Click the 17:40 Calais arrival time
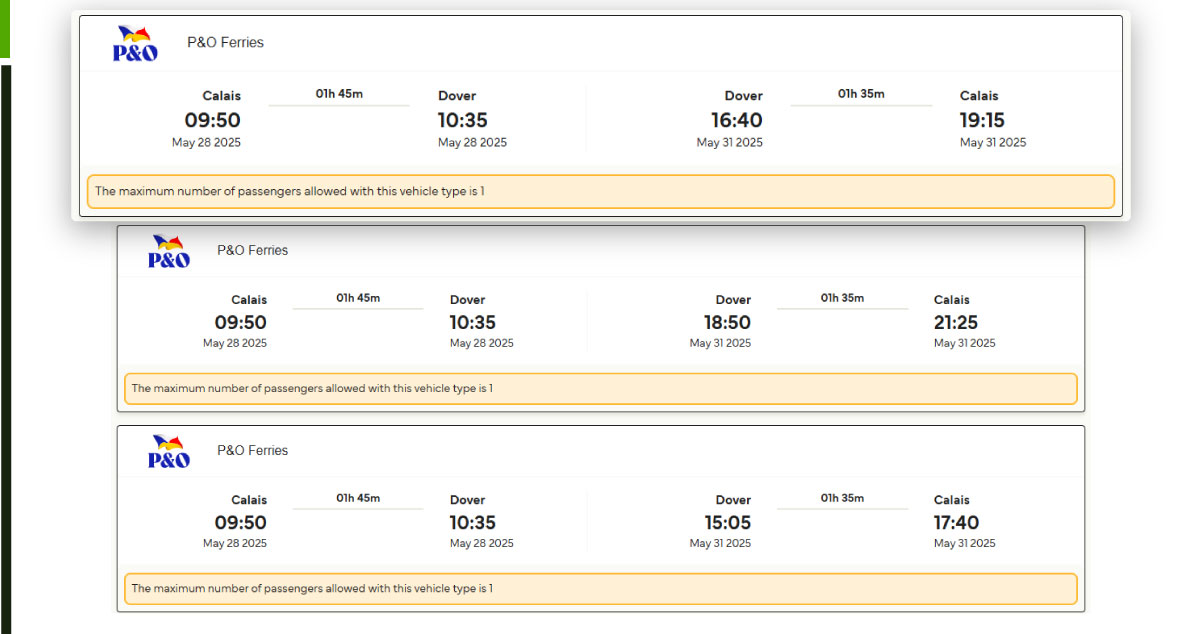The height and width of the screenshot is (634, 1202). [x=956, y=523]
